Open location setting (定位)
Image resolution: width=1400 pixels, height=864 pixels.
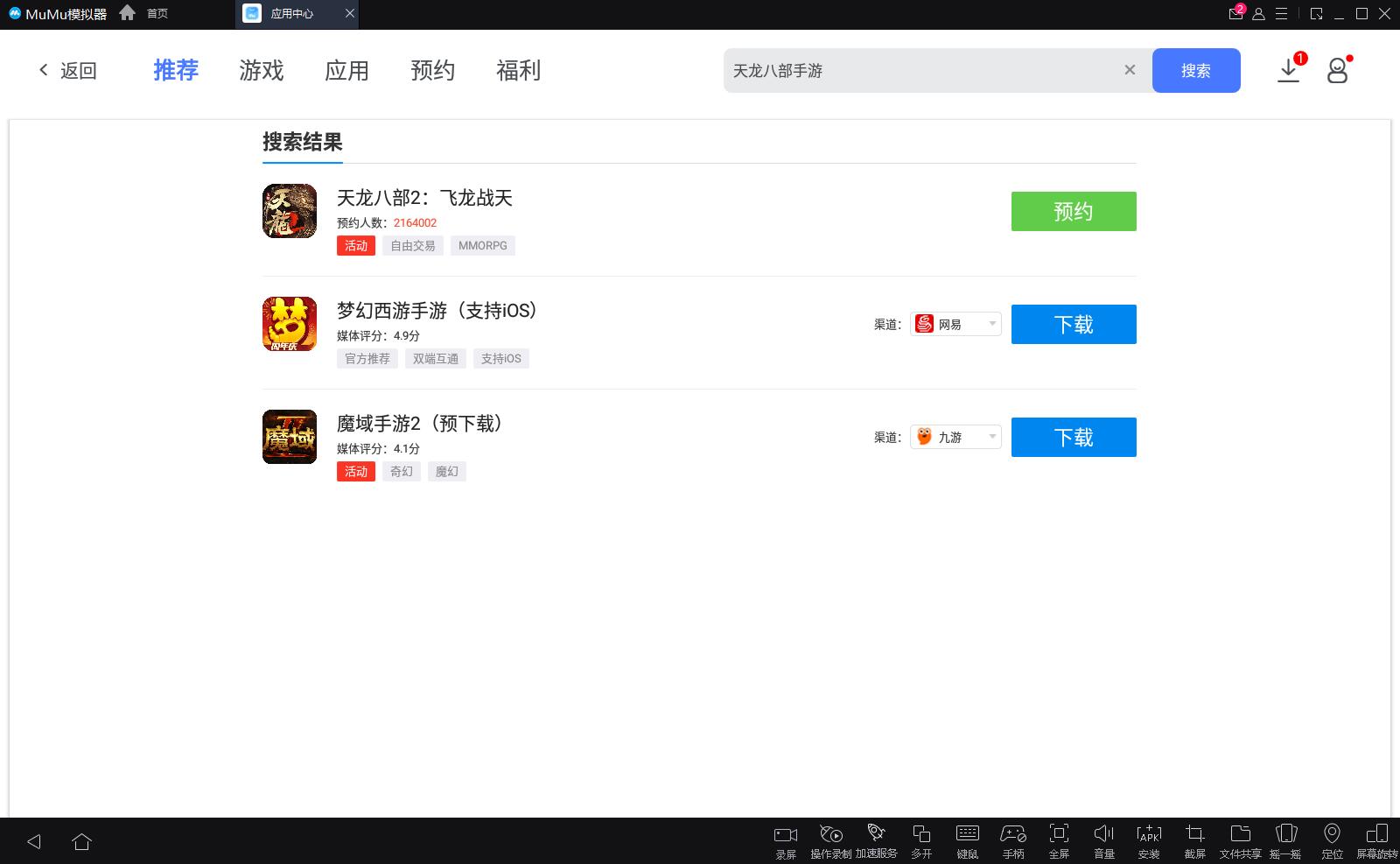click(x=1332, y=842)
